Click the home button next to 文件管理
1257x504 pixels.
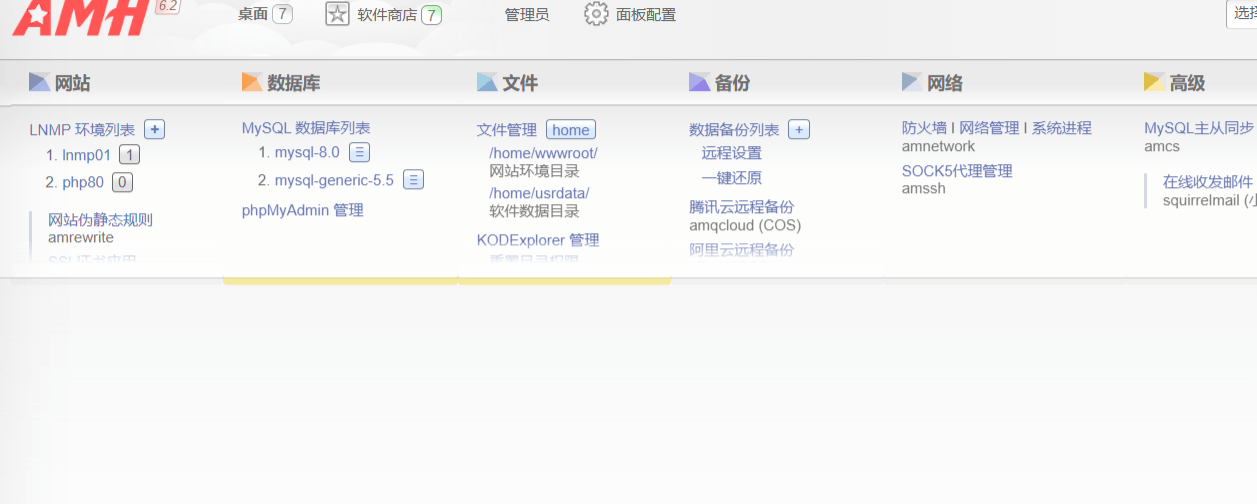[x=571, y=130]
